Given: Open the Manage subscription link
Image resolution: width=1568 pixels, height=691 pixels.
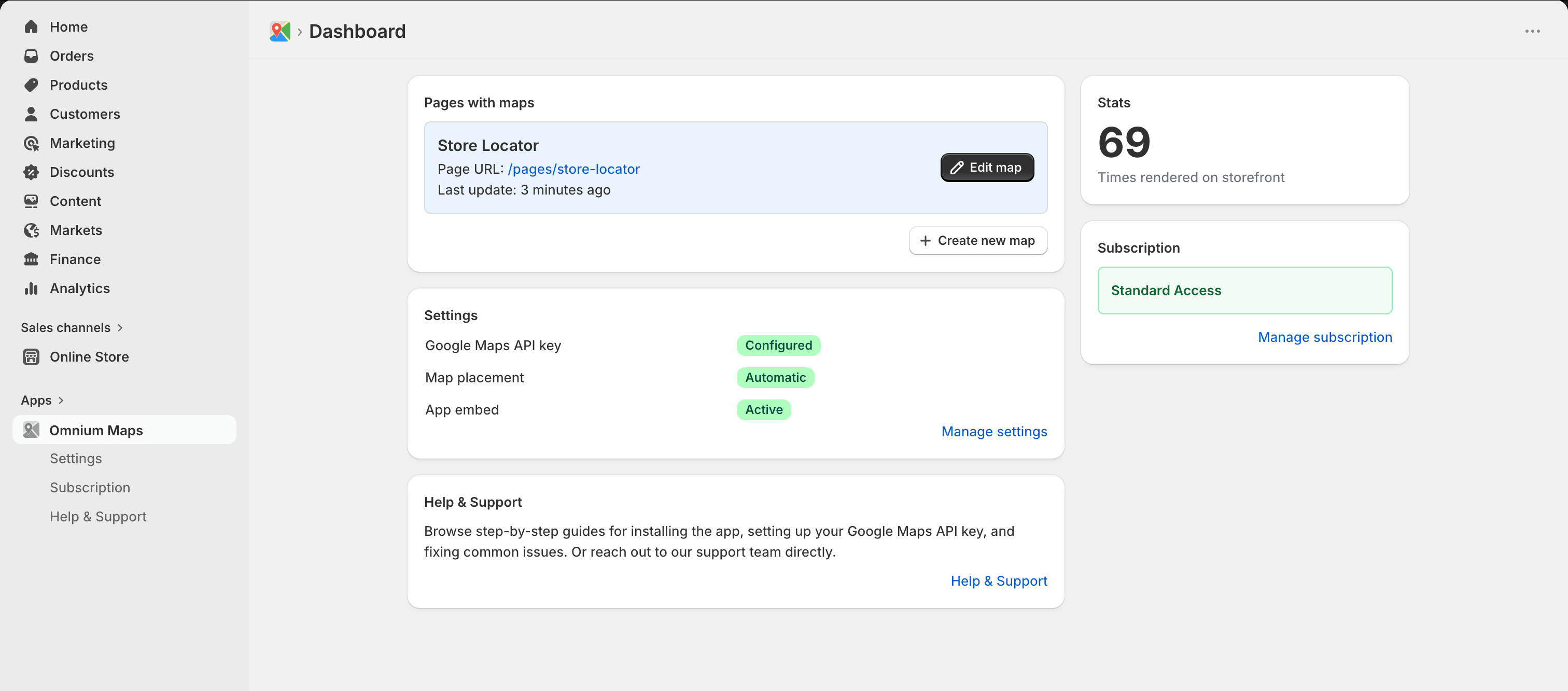Looking at the screenshot, I should [1324, 337].
